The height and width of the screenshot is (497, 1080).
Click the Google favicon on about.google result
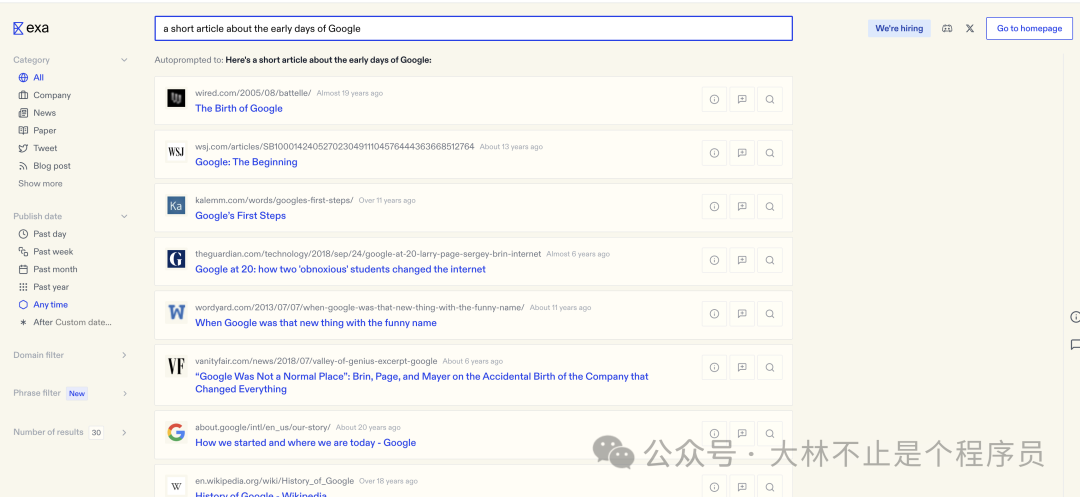pos(176,432)
